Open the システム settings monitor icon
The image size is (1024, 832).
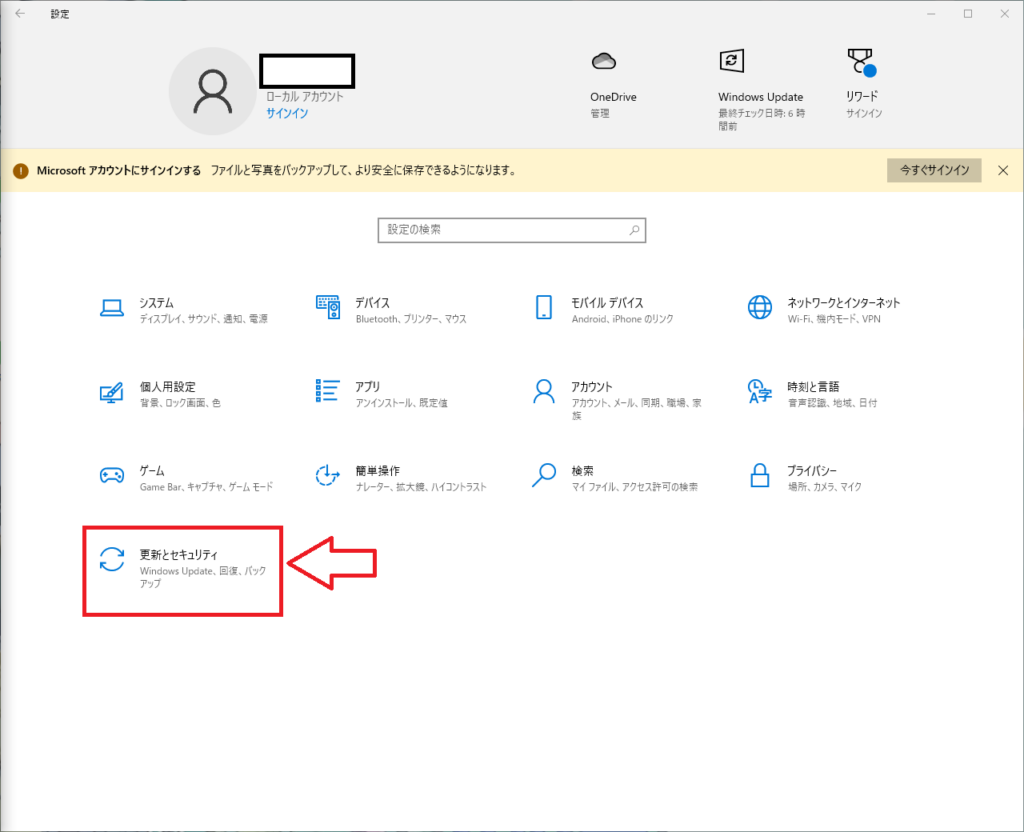[112, 308]
